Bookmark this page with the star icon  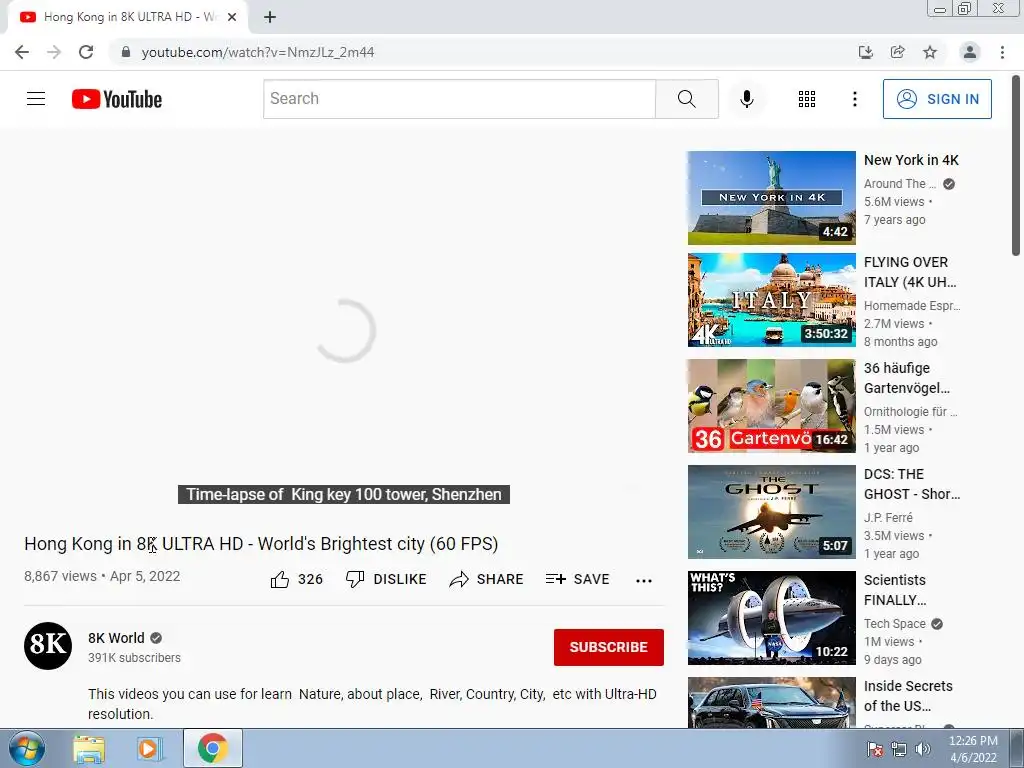point(930,52)
